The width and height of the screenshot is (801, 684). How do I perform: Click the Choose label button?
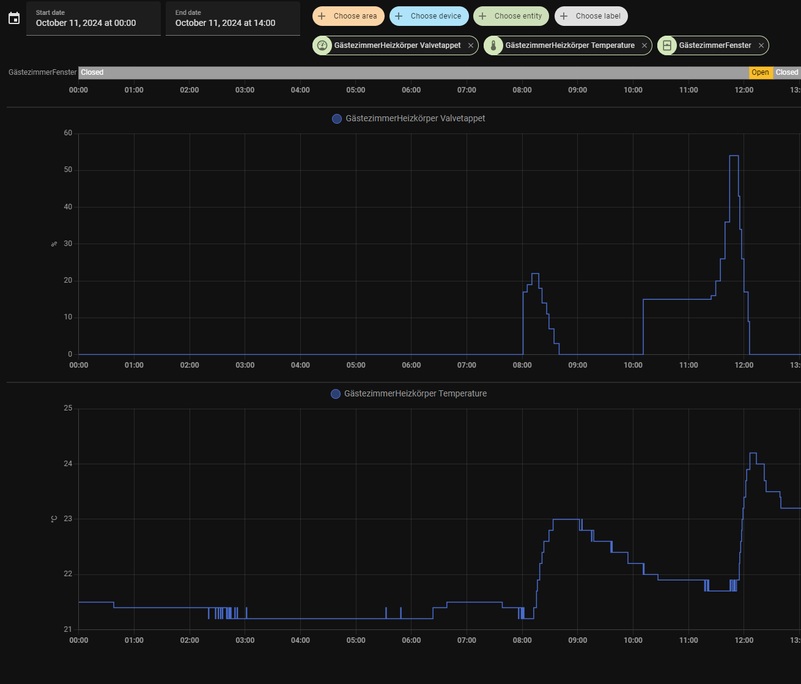(591, 16)
